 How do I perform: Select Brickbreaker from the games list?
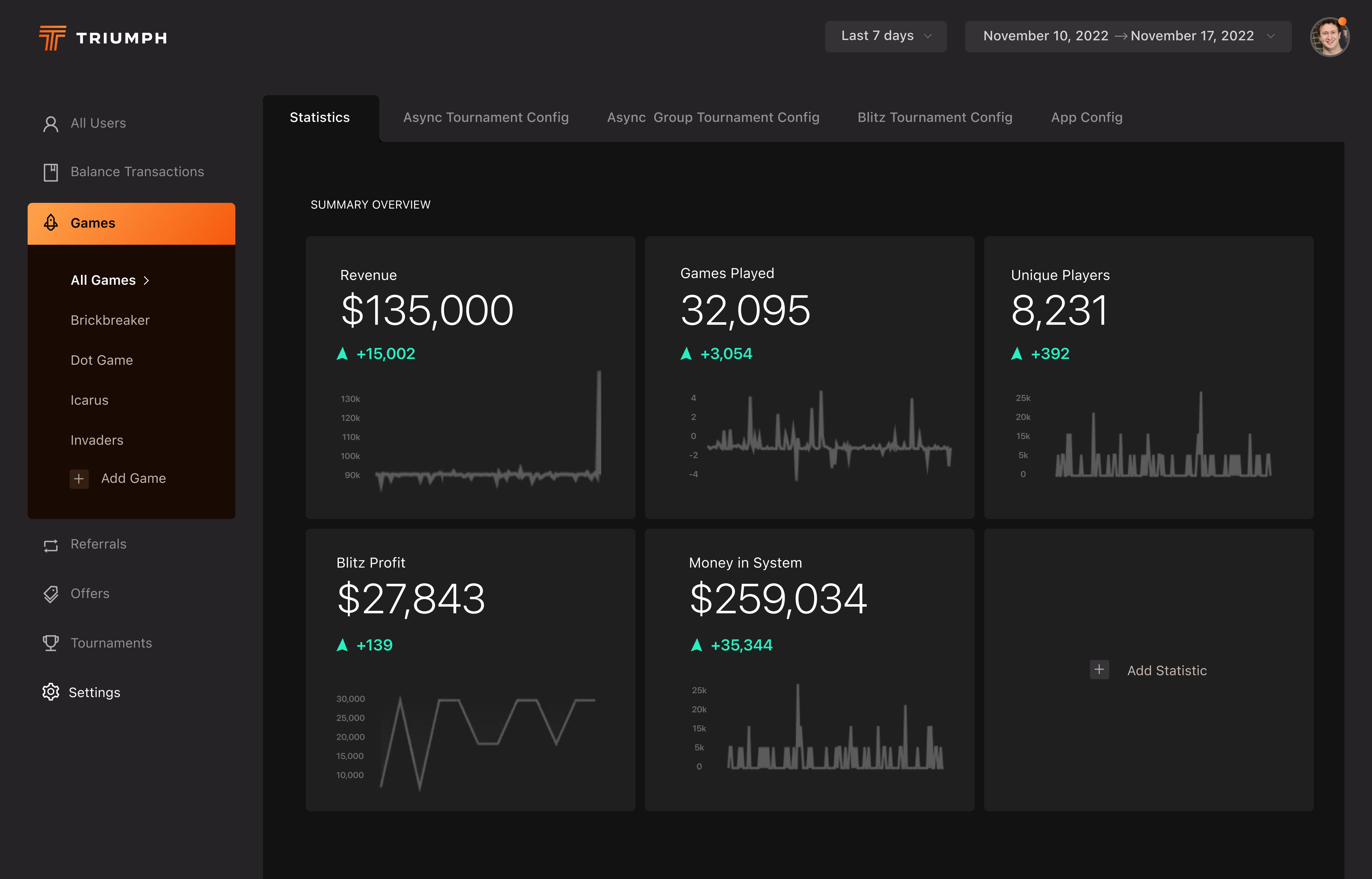click(110, 320)
